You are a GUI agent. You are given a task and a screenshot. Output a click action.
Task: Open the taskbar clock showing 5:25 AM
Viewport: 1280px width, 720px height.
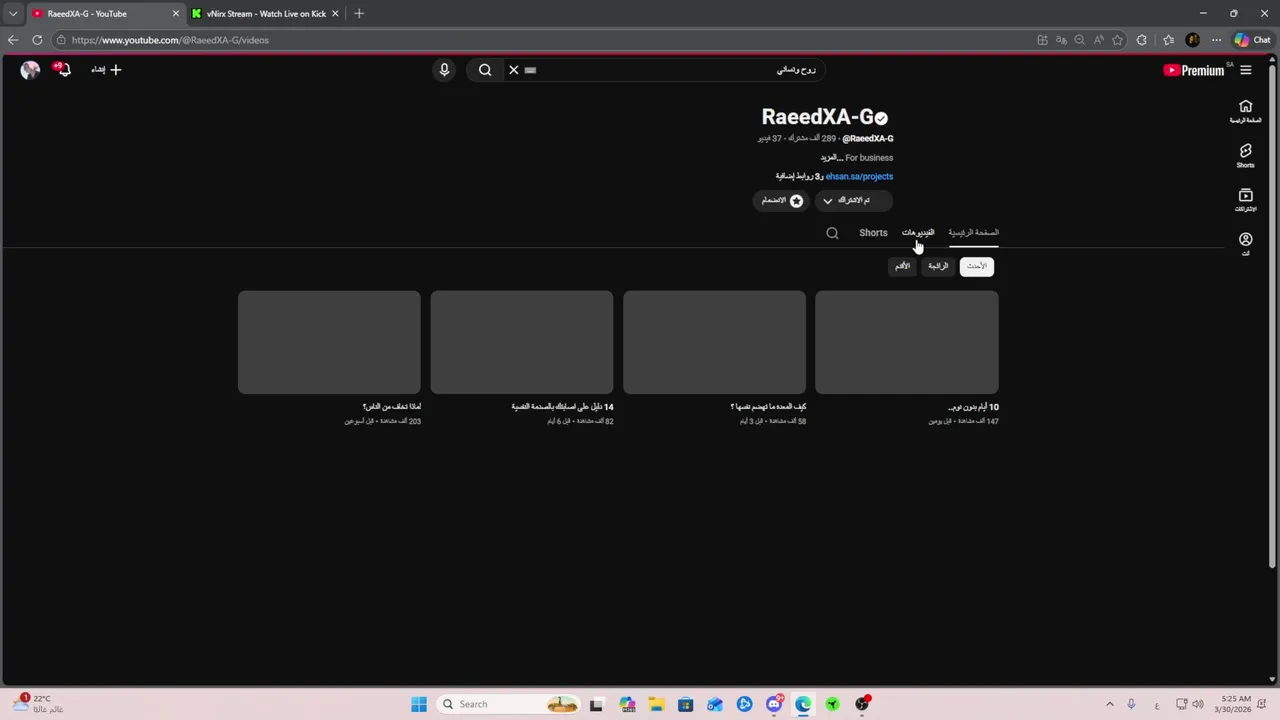point(1233,704)
